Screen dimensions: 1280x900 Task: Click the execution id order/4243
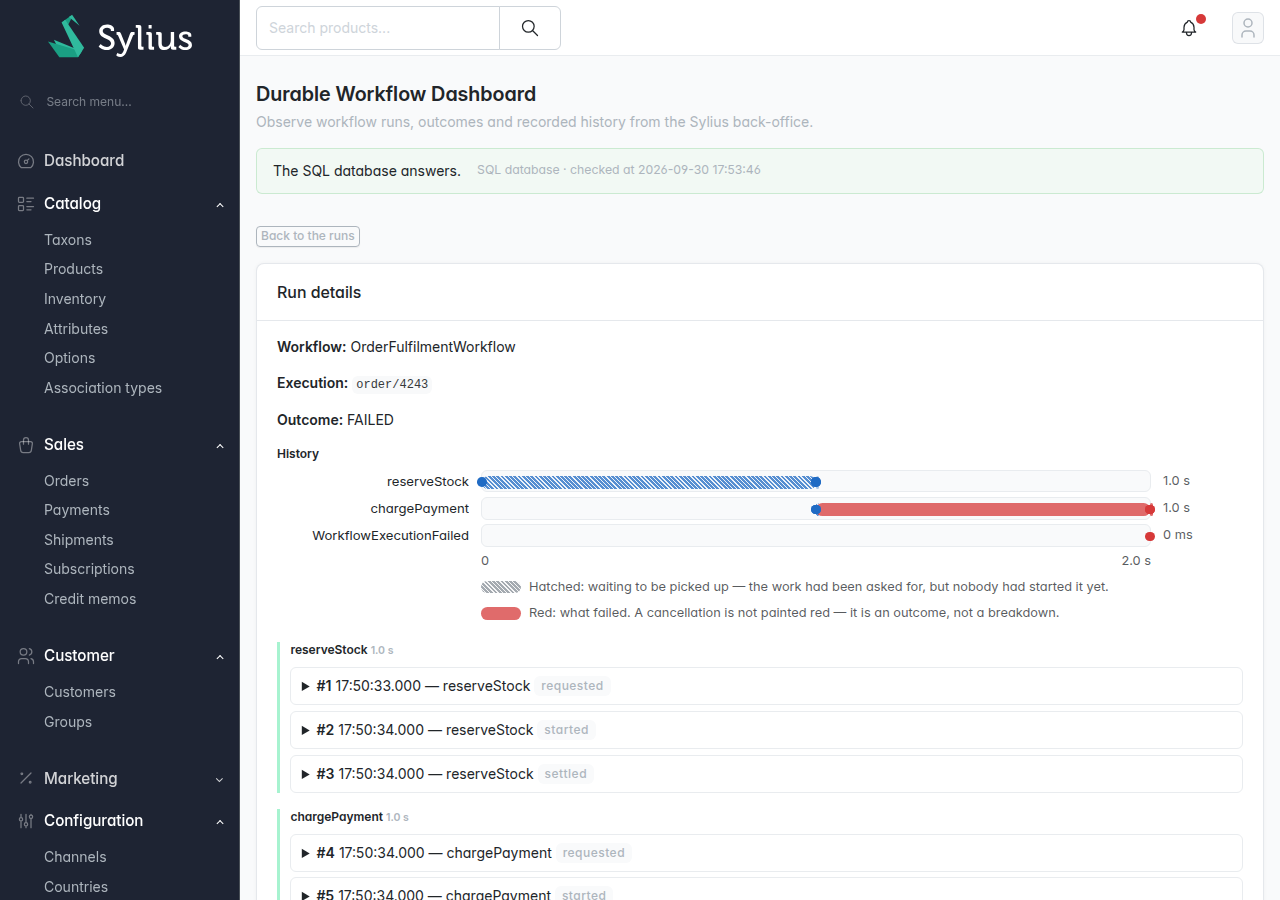coord(393,384)
